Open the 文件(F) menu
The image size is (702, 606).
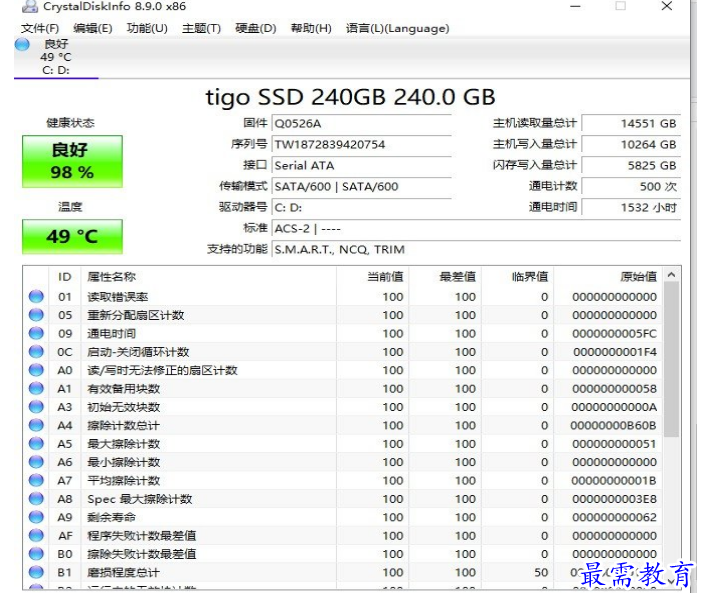tap(39, 28)
